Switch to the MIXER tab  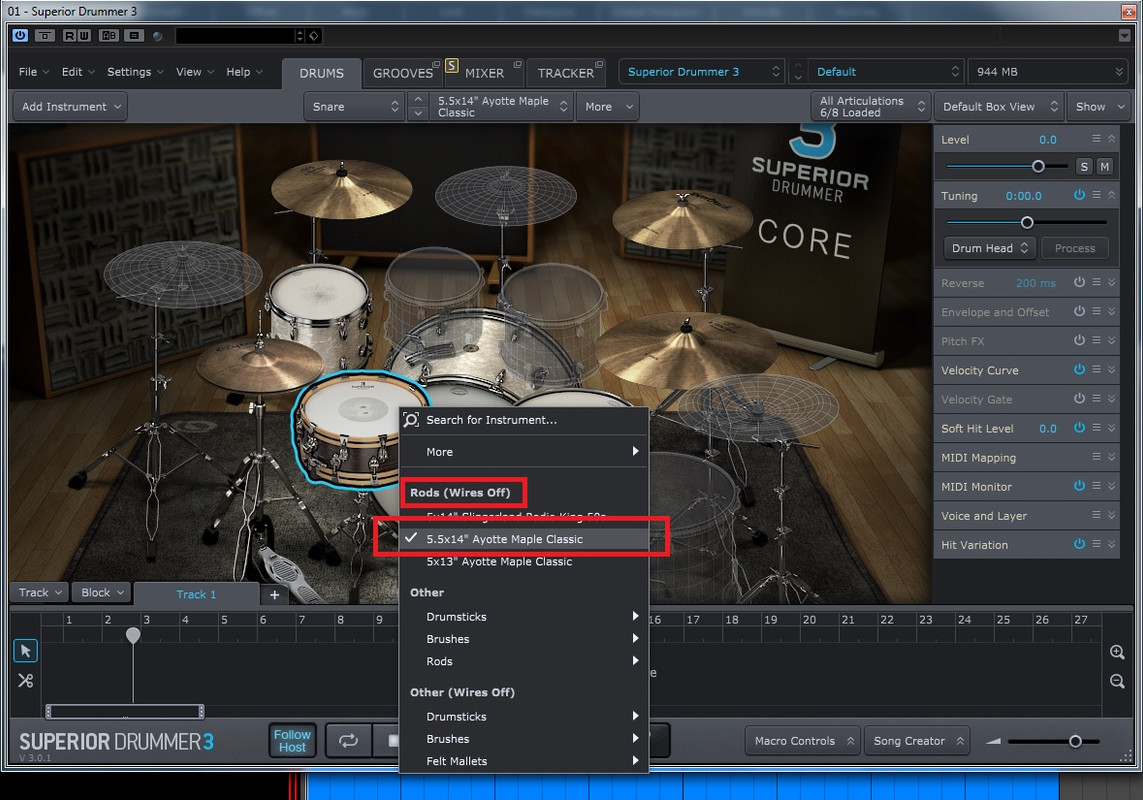click(484, 73)
